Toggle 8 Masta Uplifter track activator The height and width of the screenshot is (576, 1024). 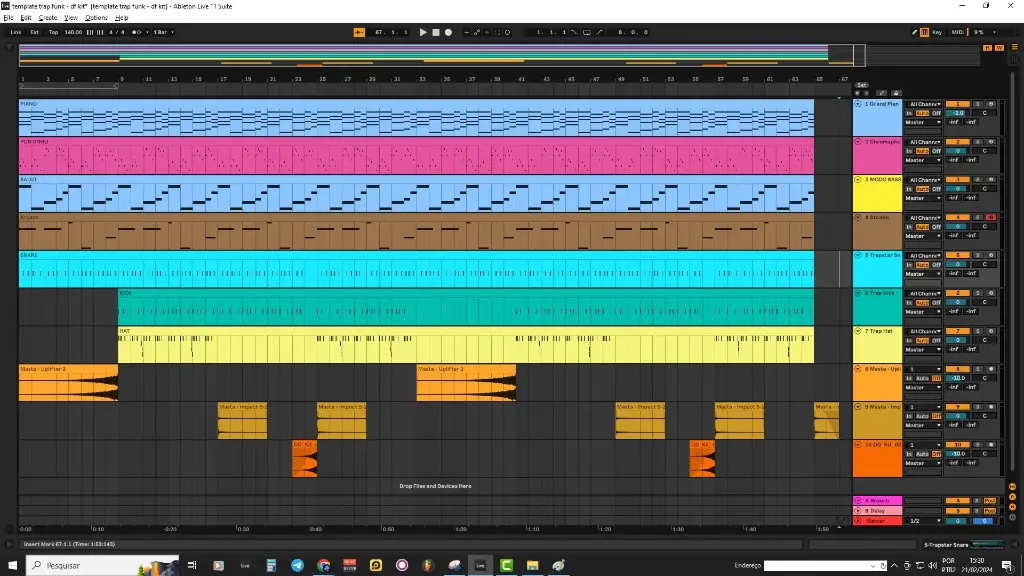(x=957, y=369)
